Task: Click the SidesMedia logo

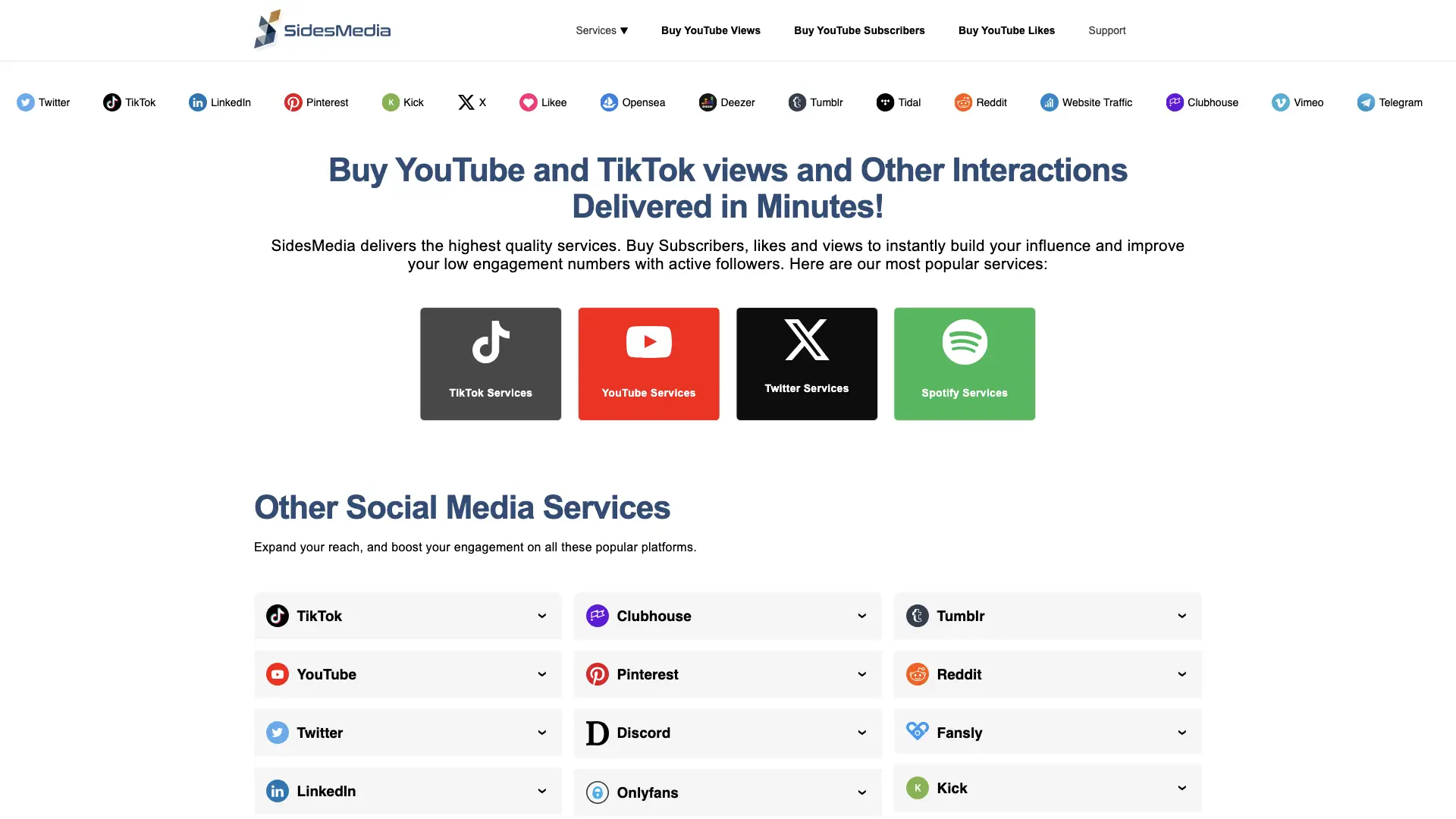Action: click(322, 30)
